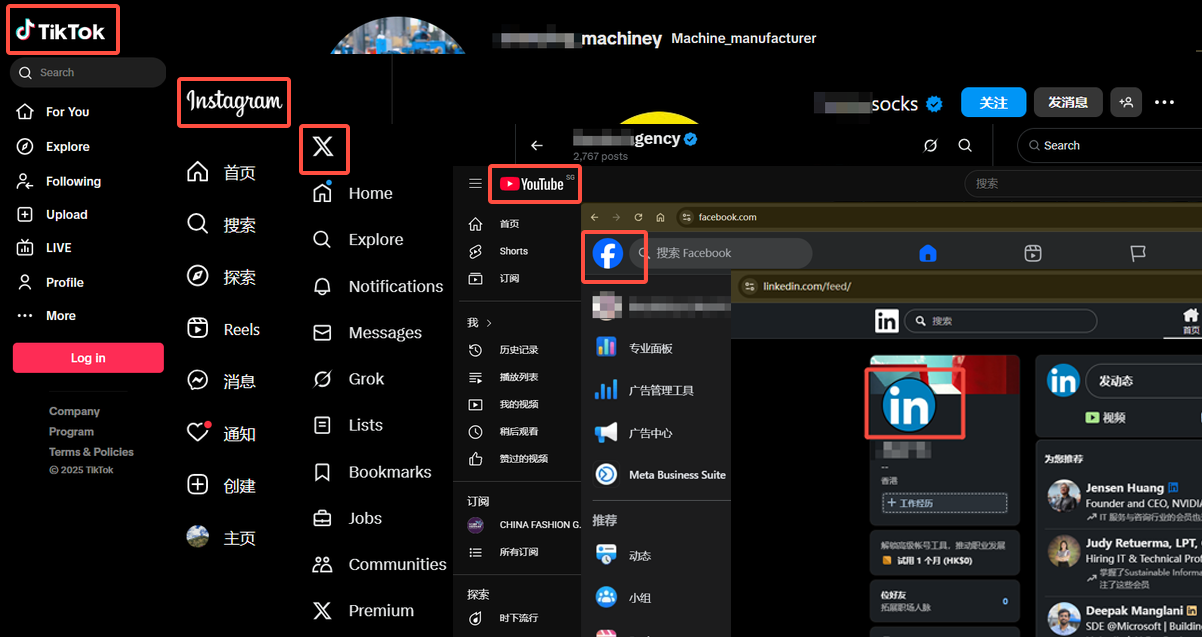Screen dimensions: 1202x637
Task: Open the Program footer link in TikTok
Action: (x=71, y=432)
